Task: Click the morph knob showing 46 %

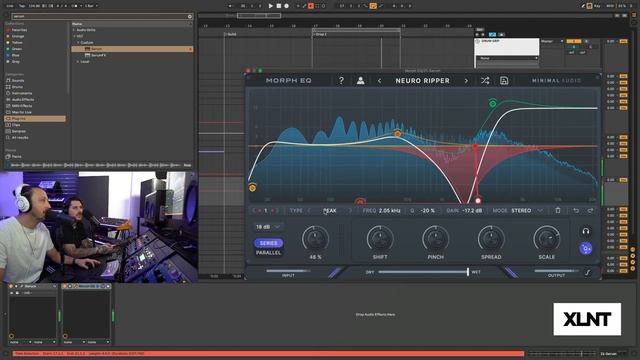Action: click(x=315, y=239)
